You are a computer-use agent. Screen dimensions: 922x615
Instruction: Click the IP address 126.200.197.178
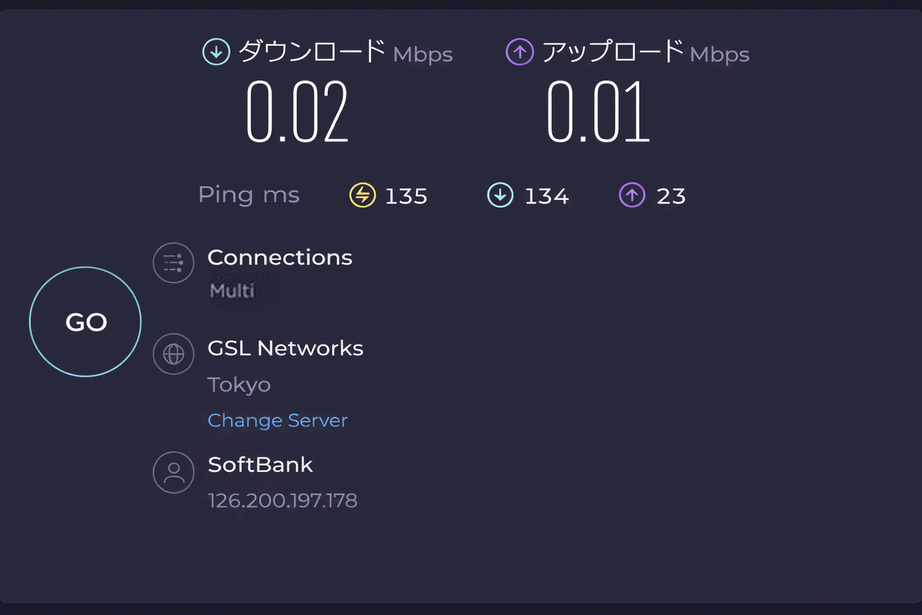(282, 500)
